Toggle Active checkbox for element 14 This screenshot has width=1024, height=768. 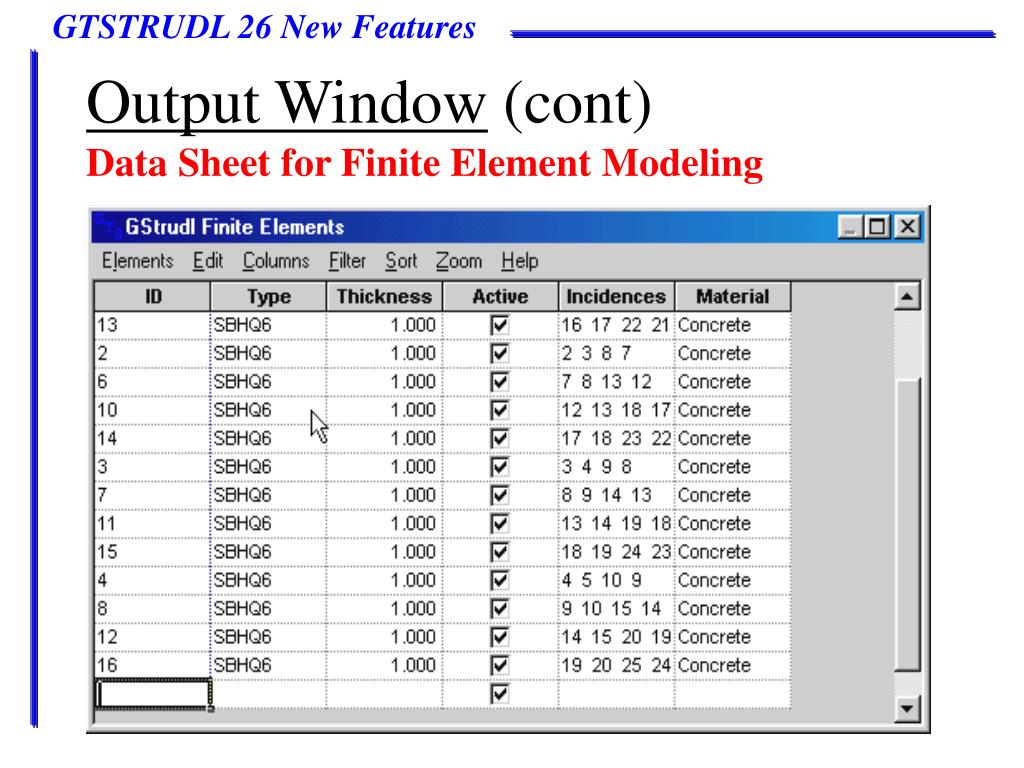(x=500, y=439)
